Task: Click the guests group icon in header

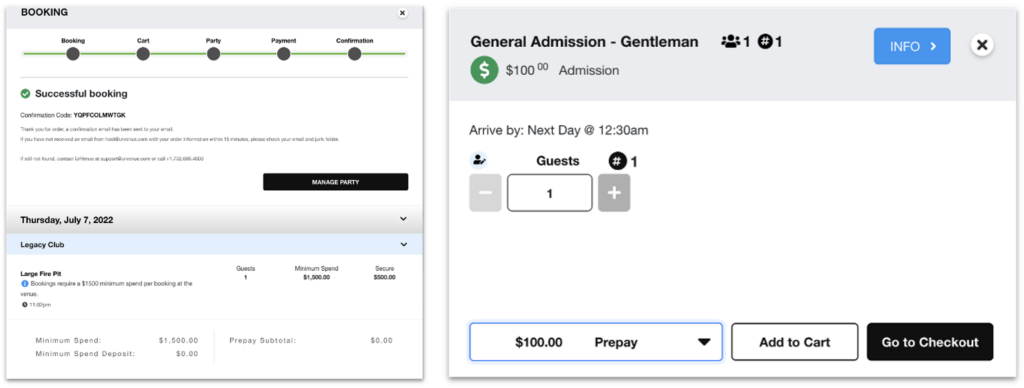Action: pos(730,42)
